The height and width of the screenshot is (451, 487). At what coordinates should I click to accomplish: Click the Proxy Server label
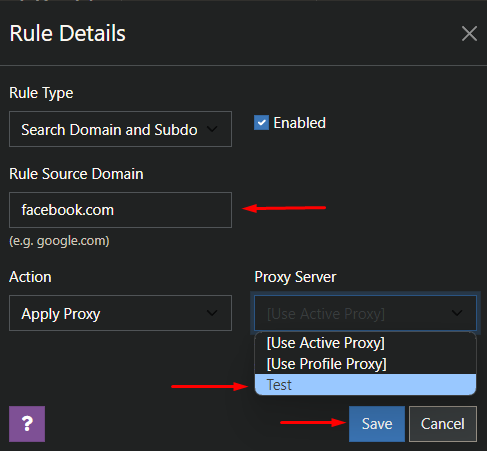coord(295,277)
